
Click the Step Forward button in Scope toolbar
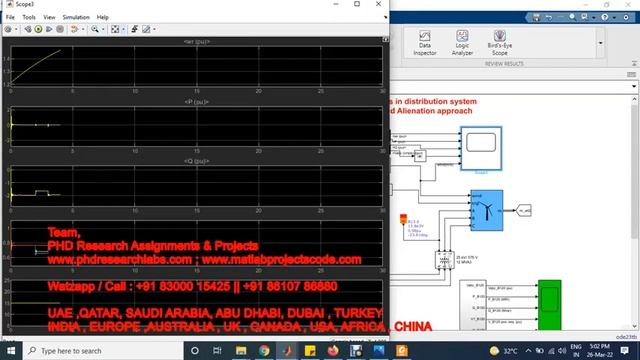click(x=49, y=29)
